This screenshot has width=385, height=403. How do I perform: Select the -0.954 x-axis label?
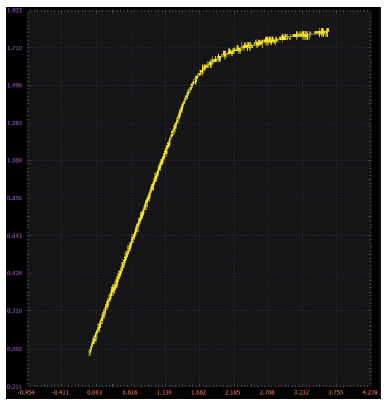[26, 393]
